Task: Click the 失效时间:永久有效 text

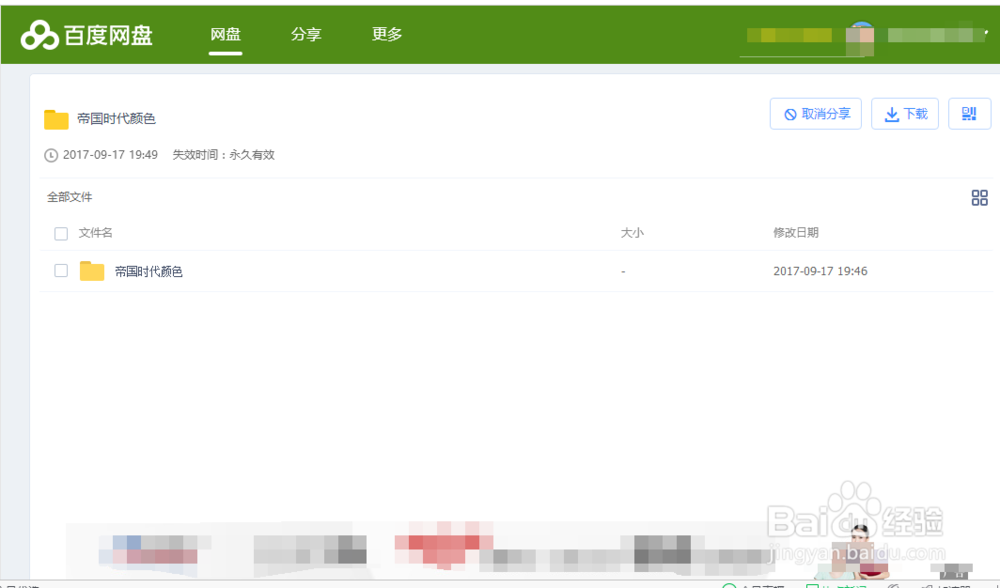Action: pyautogui.click(x=223, y=155)
